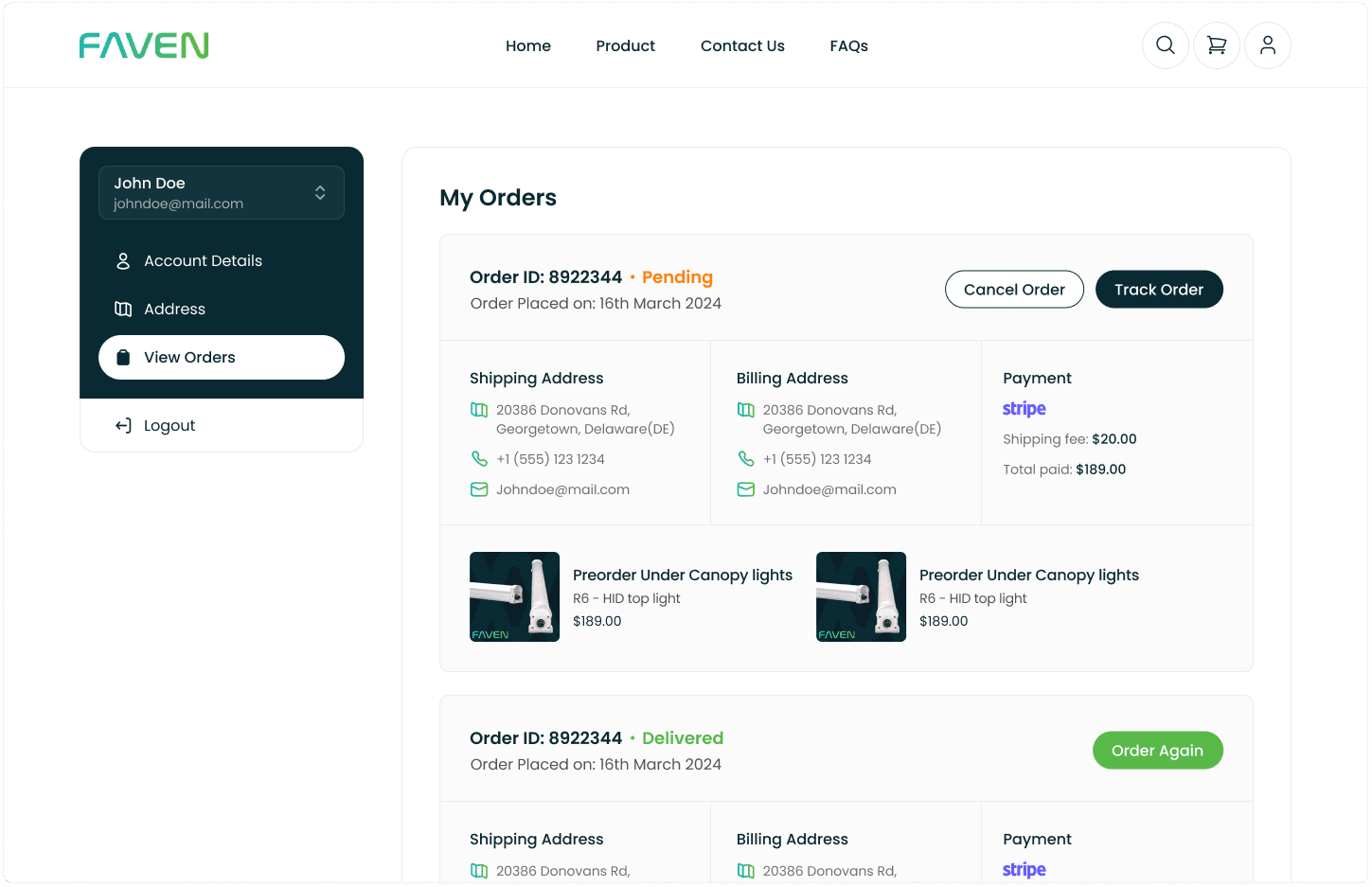
Task: Open the shopping cart icon
Action: (1217, 45)
